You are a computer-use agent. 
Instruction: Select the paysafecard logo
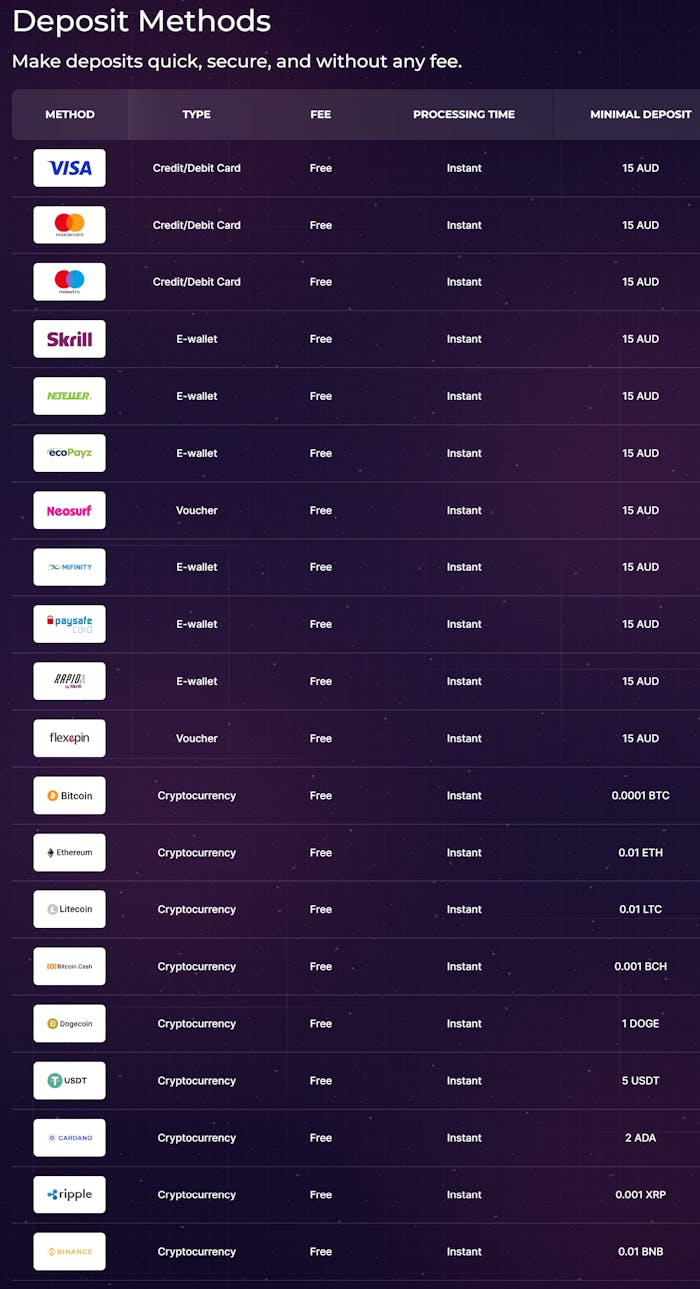tap(69, 624)
